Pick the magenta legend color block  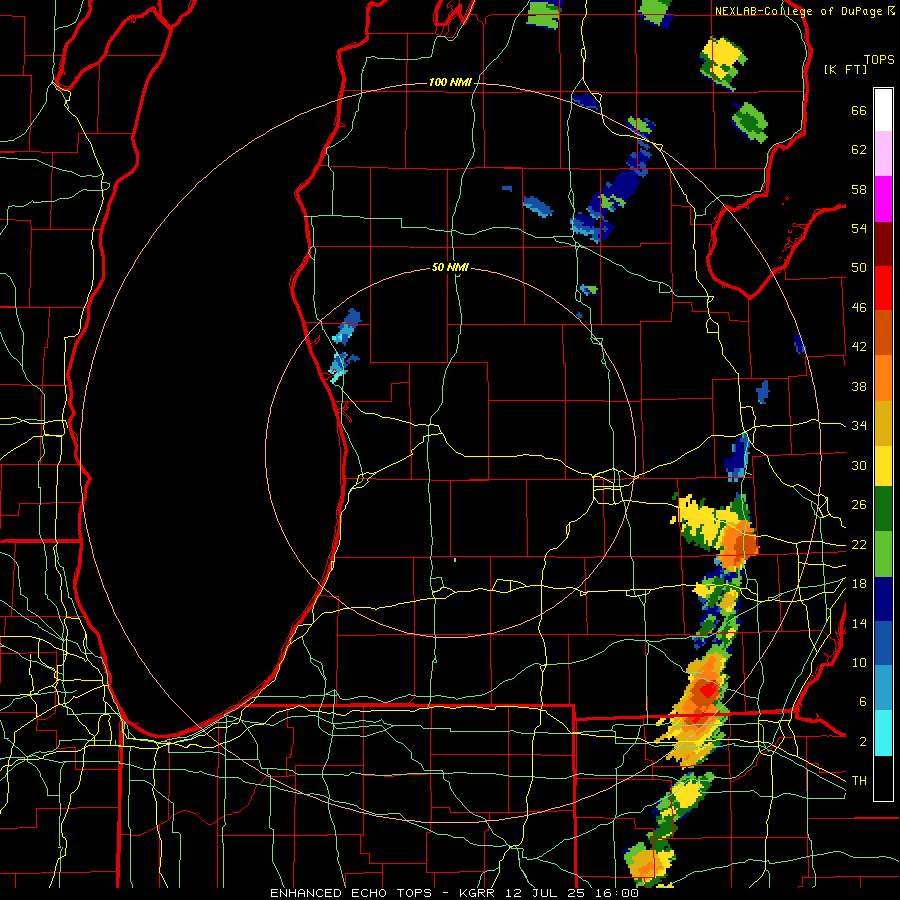pos(883,199)
